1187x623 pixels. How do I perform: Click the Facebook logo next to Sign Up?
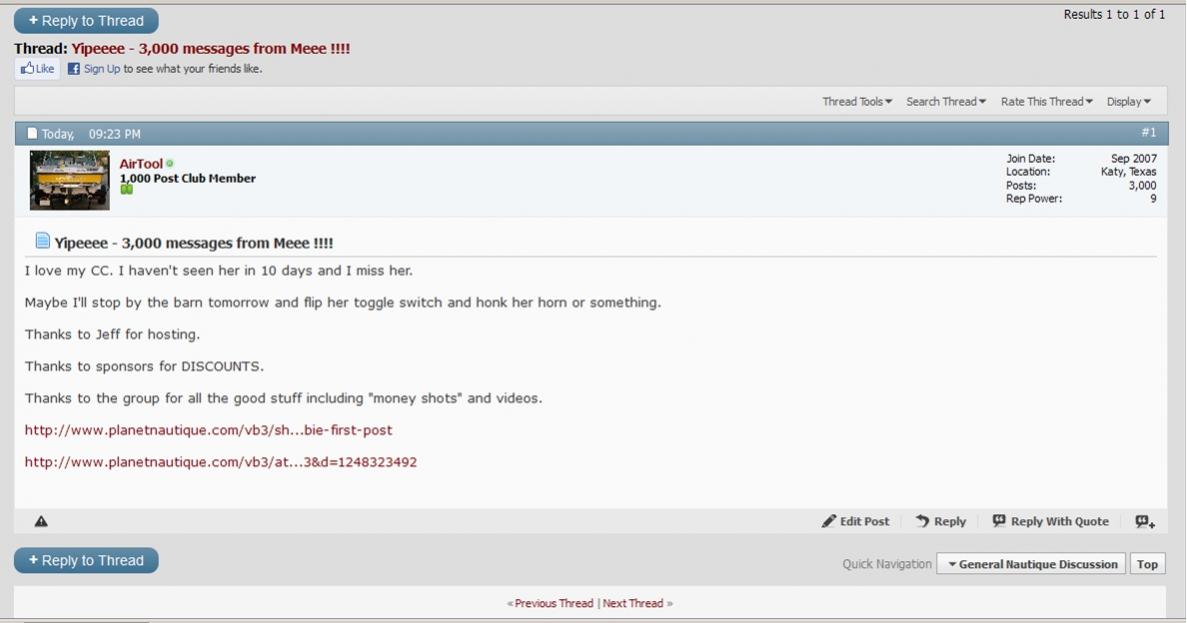(x=73, y=69)
